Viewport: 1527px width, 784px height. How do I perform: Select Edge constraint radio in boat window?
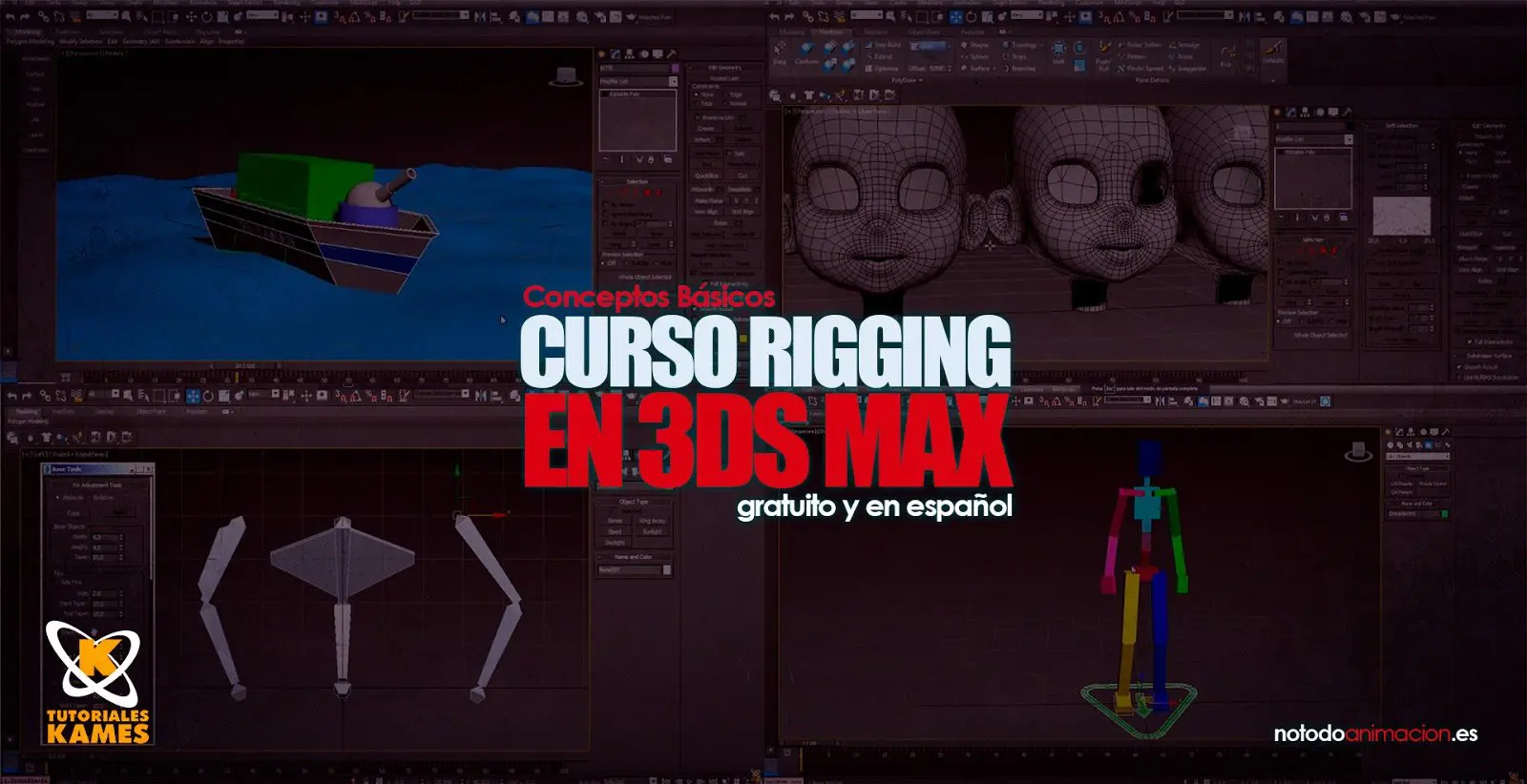725,94
